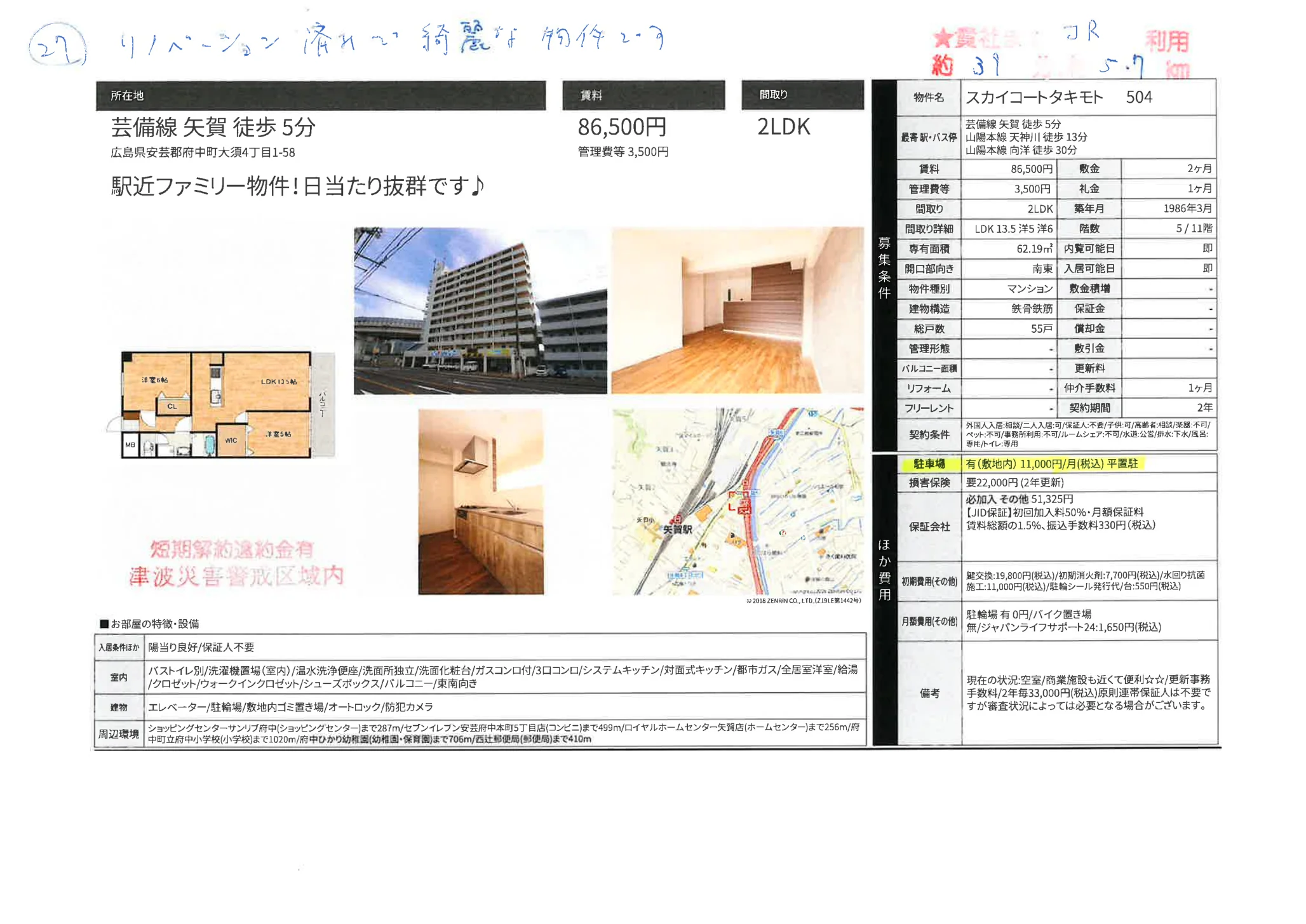Click the ZENRIN map copyright text
Image resolution: width=1306 pixels, height=924 pixels.
click(x=804, y=600)
